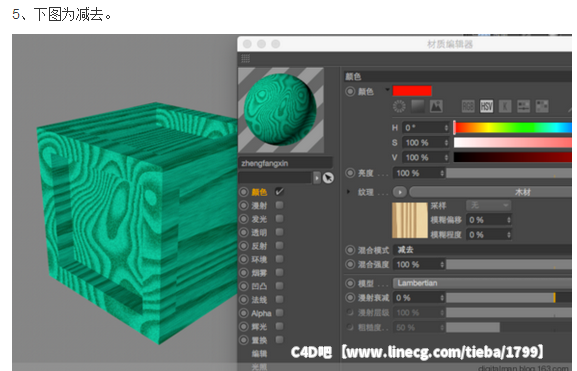Select the Kelvin K color mode
Screen dimensions: 577x371
click(x=505, y=106)
